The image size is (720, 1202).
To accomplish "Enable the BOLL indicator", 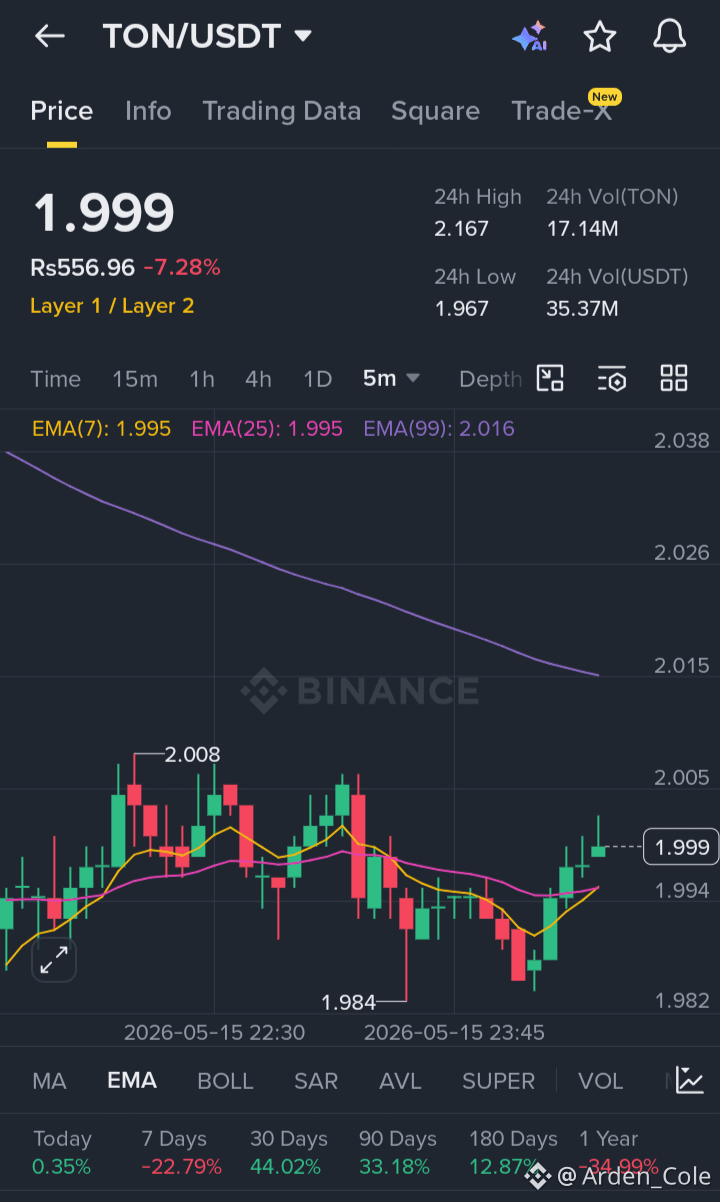I will (x=226, y=1081).
